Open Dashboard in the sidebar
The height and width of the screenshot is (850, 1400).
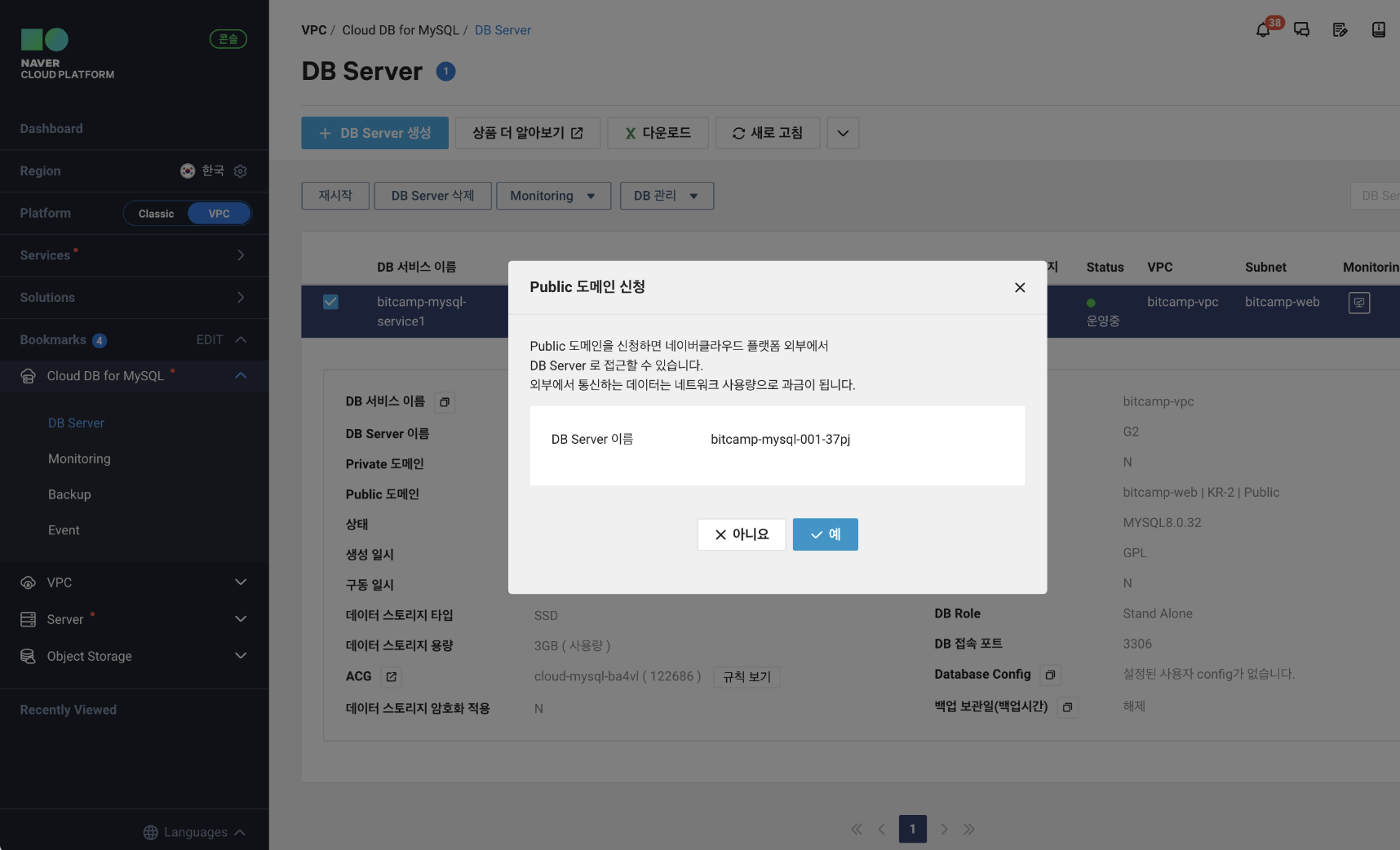click(51, 129)
